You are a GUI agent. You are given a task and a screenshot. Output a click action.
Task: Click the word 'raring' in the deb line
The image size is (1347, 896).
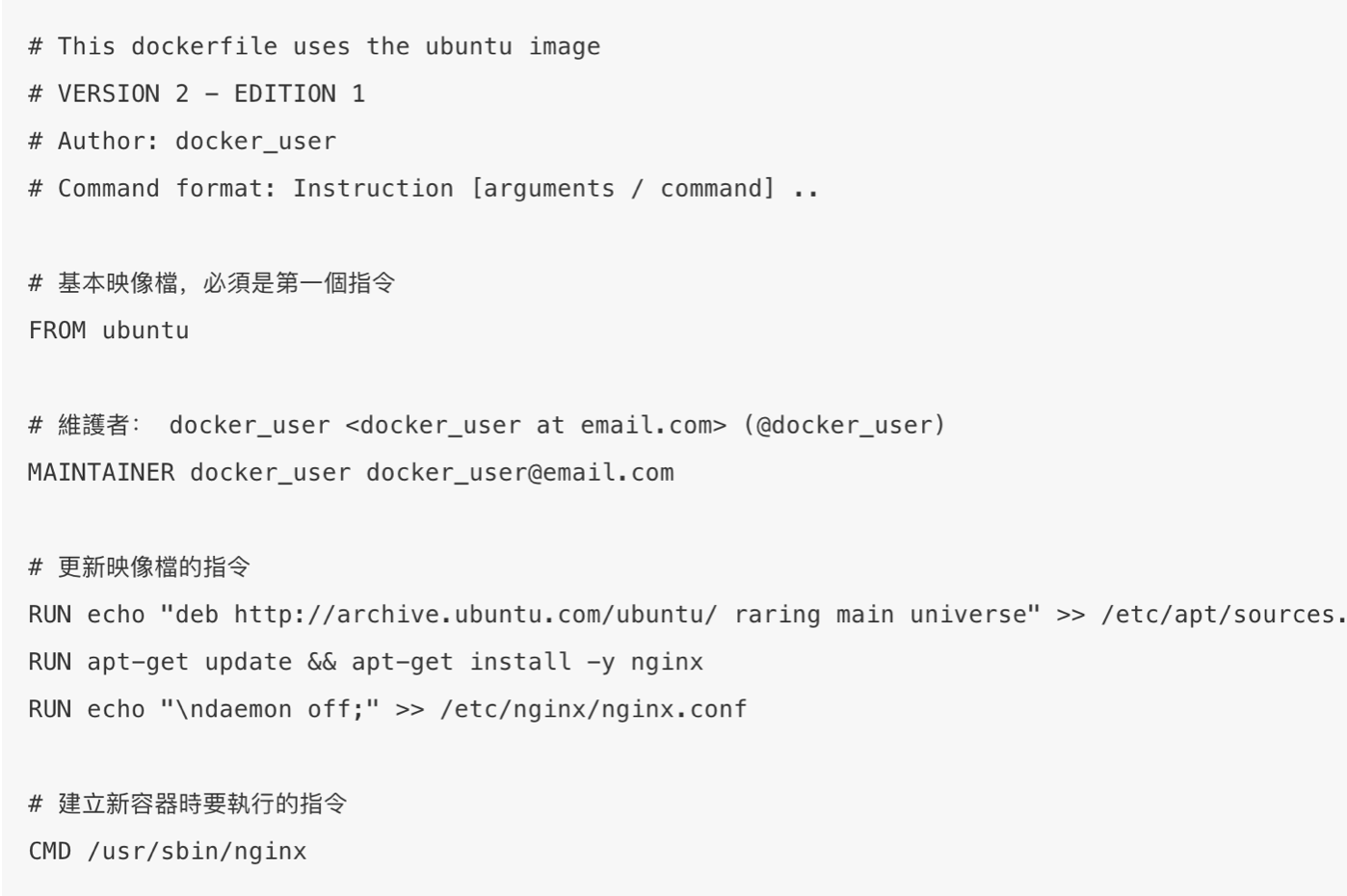click(778, 616)
